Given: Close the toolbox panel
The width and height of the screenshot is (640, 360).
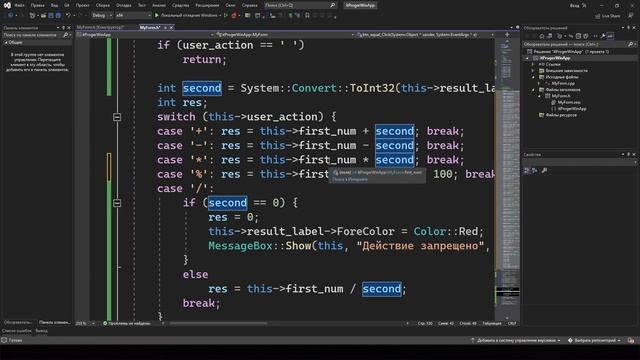Looking at the screenshot, I should point(69,28).
